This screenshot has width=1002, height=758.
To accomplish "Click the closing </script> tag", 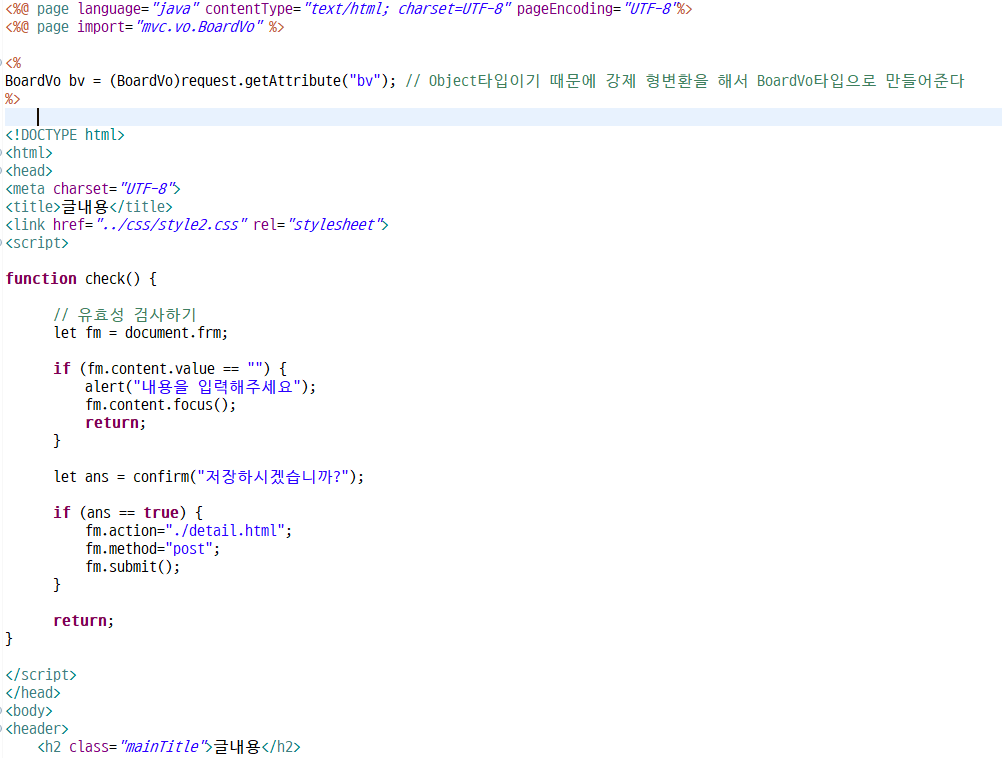I will (x=41, y=674).
